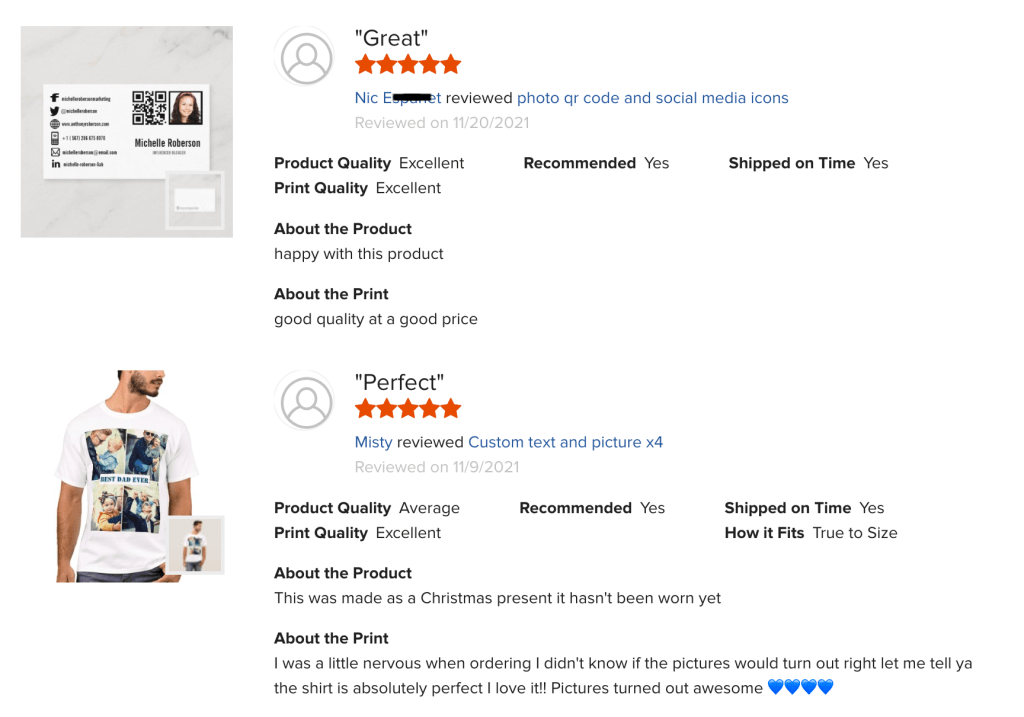Click the blue hearts emoji in Misty's review
1024x717 pixels.
[800, 688]
